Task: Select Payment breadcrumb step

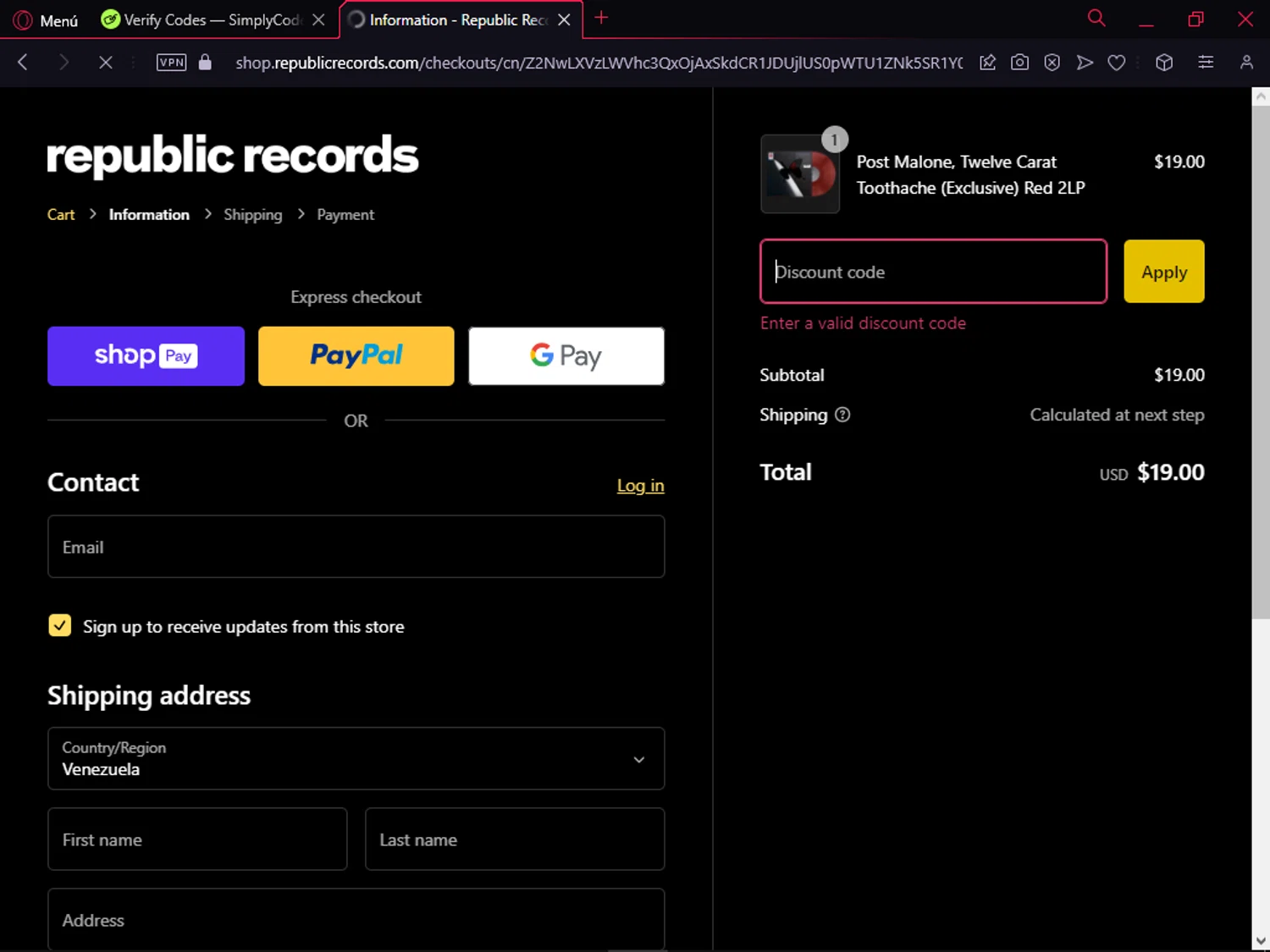Action: (345, 215)
